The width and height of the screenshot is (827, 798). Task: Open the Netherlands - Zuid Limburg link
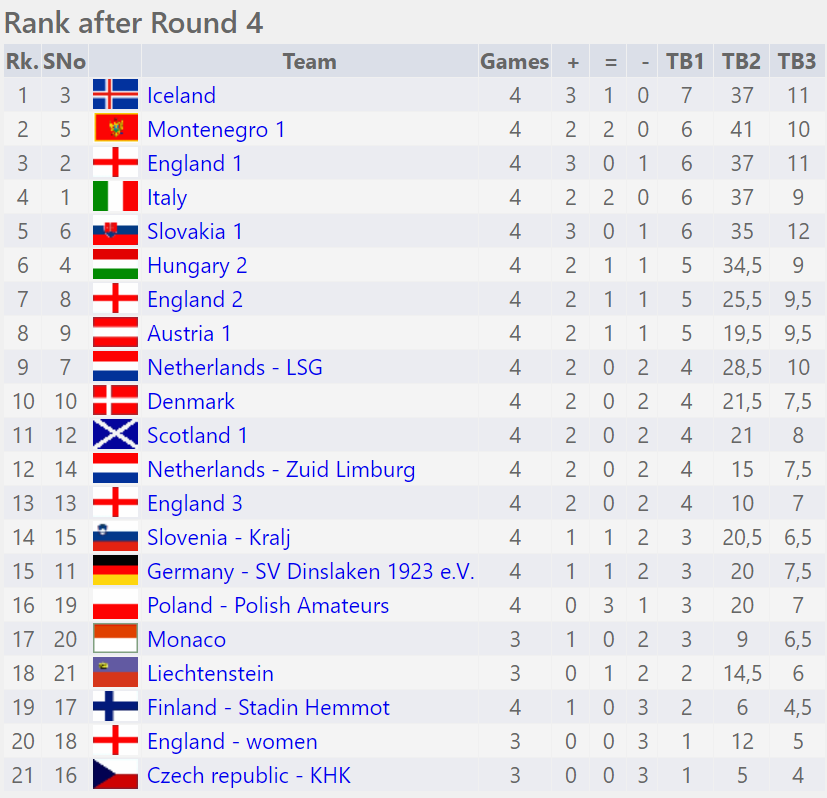(x=281, y=469)
